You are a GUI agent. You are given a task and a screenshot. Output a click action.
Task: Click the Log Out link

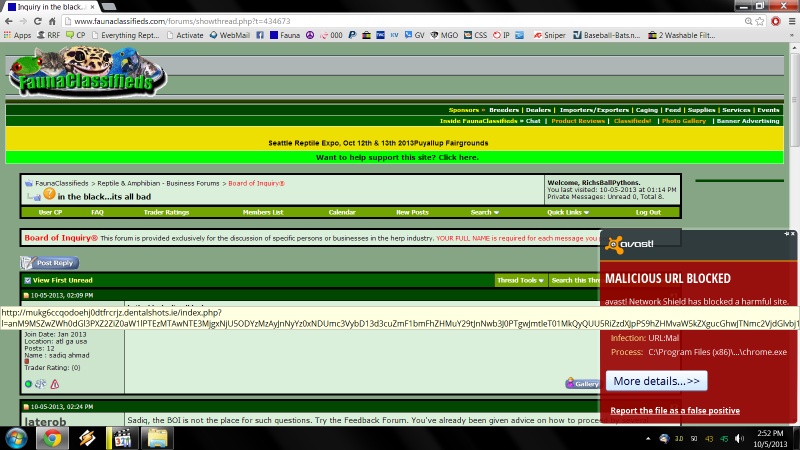648,212
